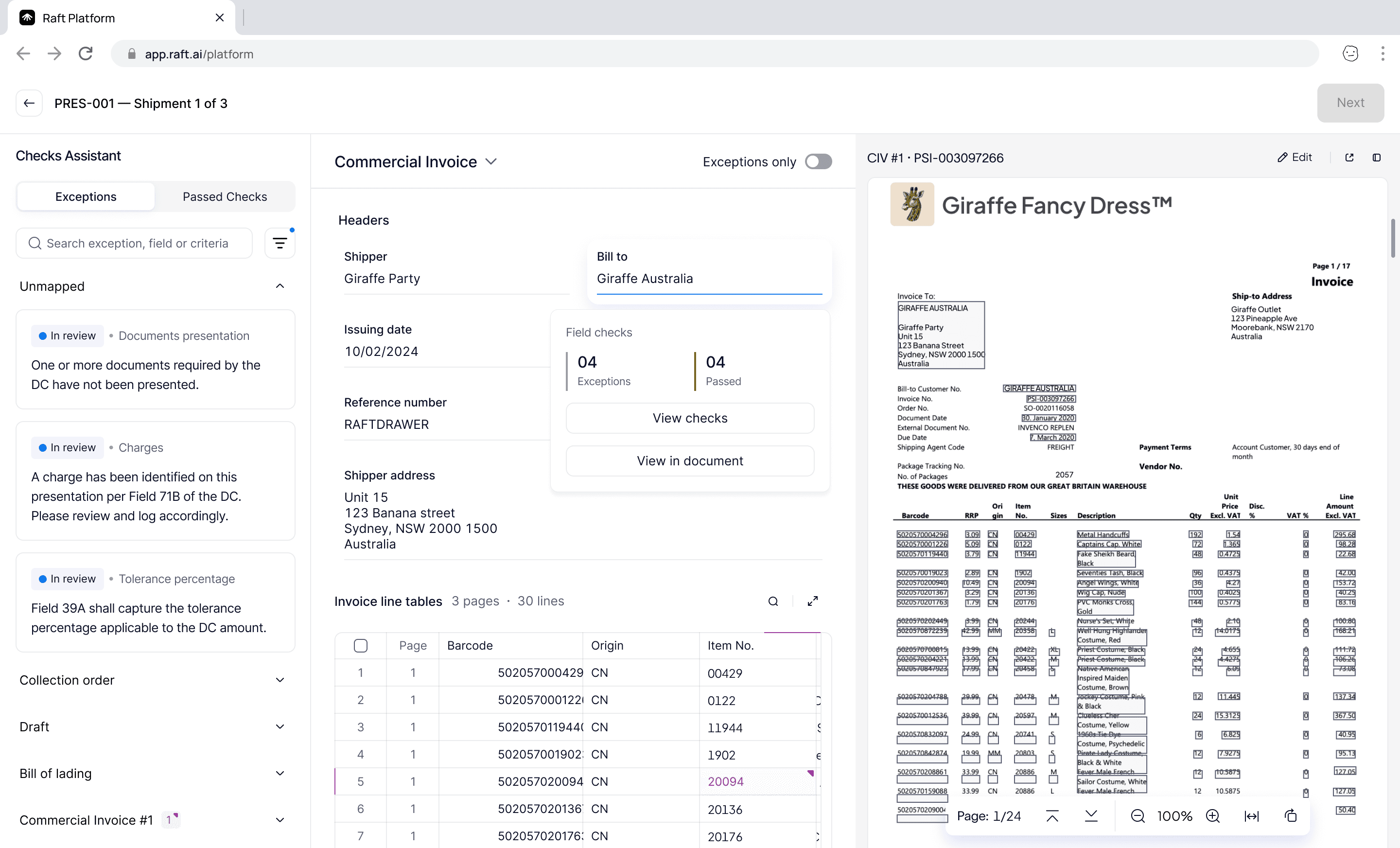Click the Shipper address text block
1400x848 pixels.
pyautogui.click(x=420, y=521)
